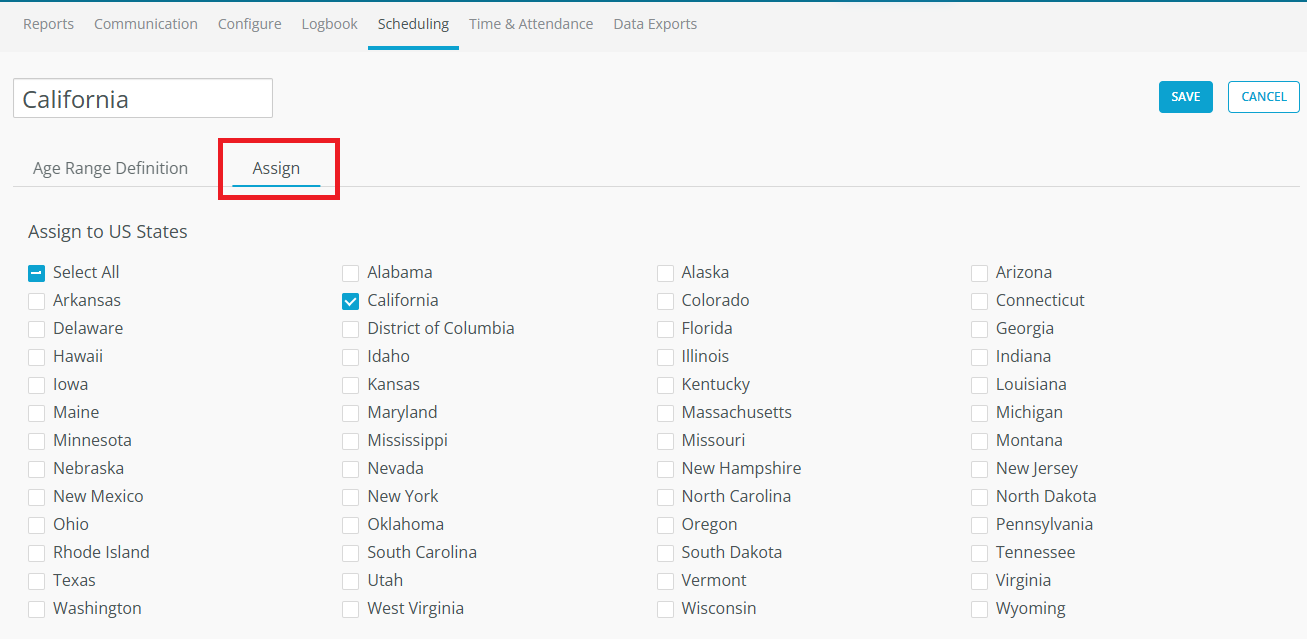Mark the Wyoming checkbox
This screenshot has width=1307, height=639.
(x=979, y=609)
